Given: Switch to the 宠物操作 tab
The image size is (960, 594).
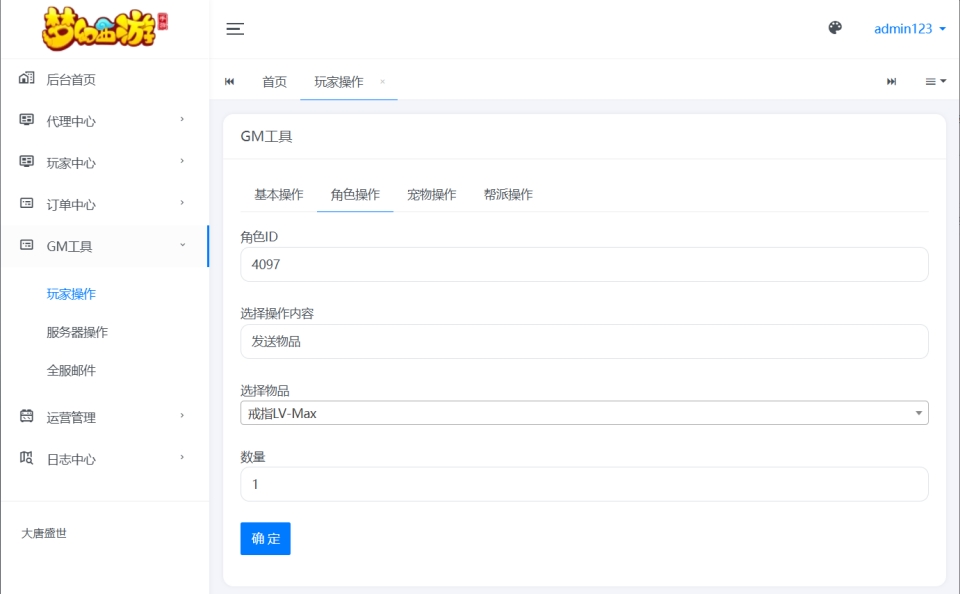Looking at the screenshot, I should [432, 194].
